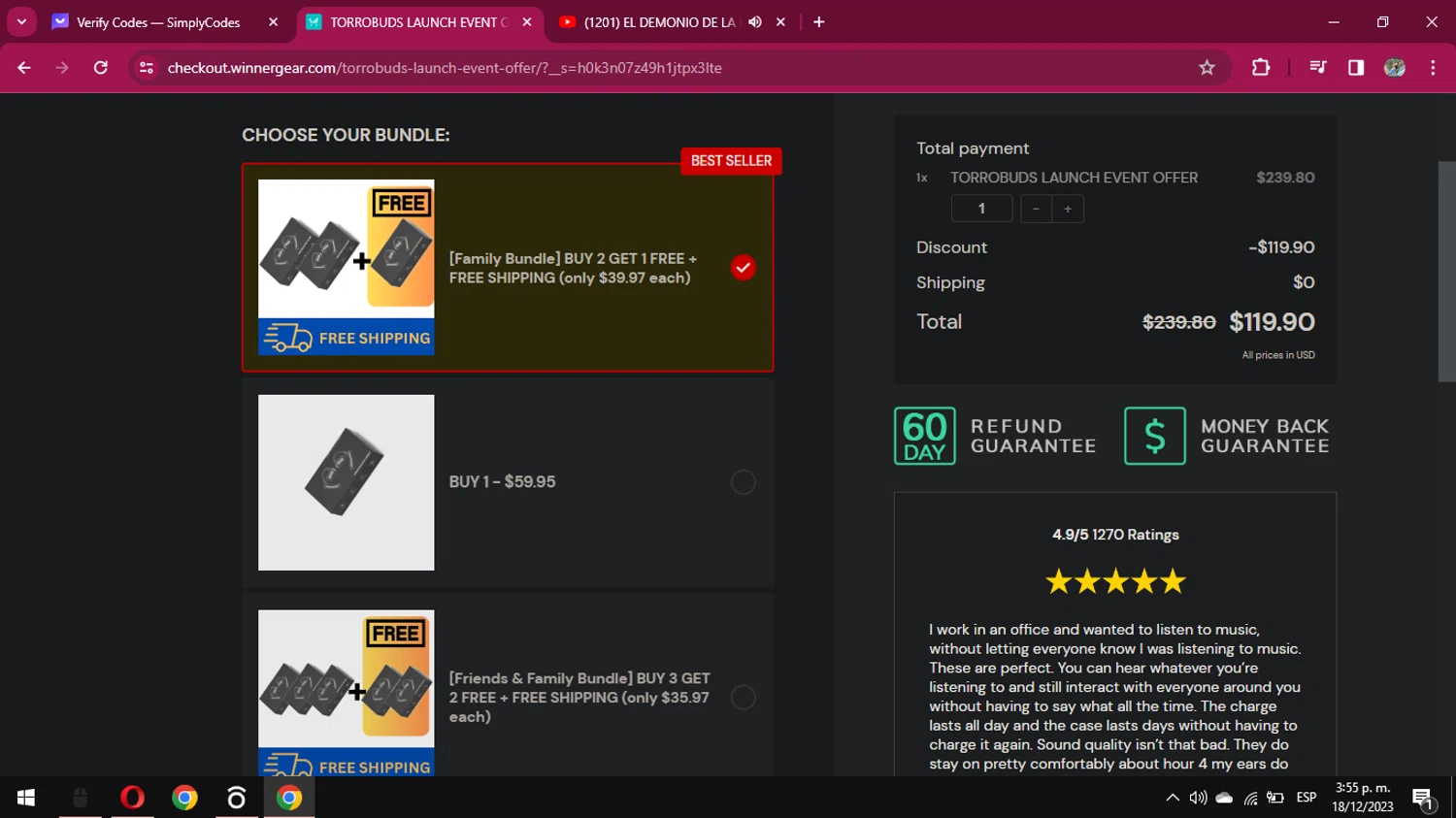Open the Chrome profile avatar
Screen dimensions: 1456x818
point(1395,68)
